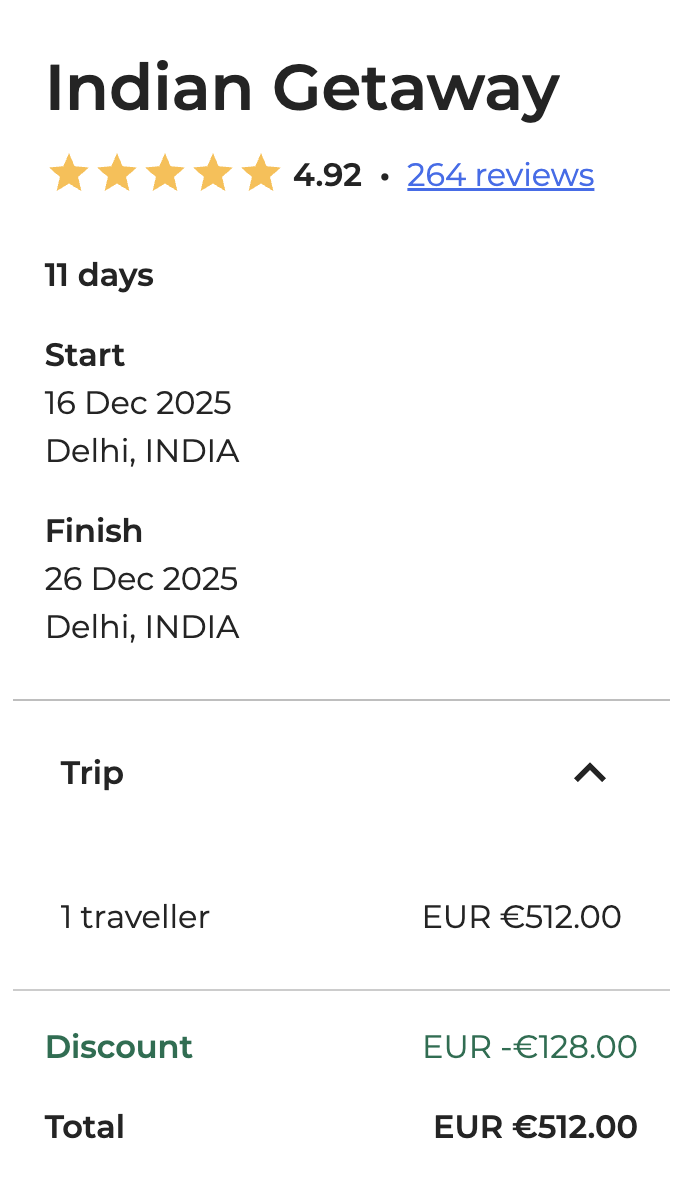Click the second rating star
This screenshot has height=1190, width=680.
click(x=116, y=173)
